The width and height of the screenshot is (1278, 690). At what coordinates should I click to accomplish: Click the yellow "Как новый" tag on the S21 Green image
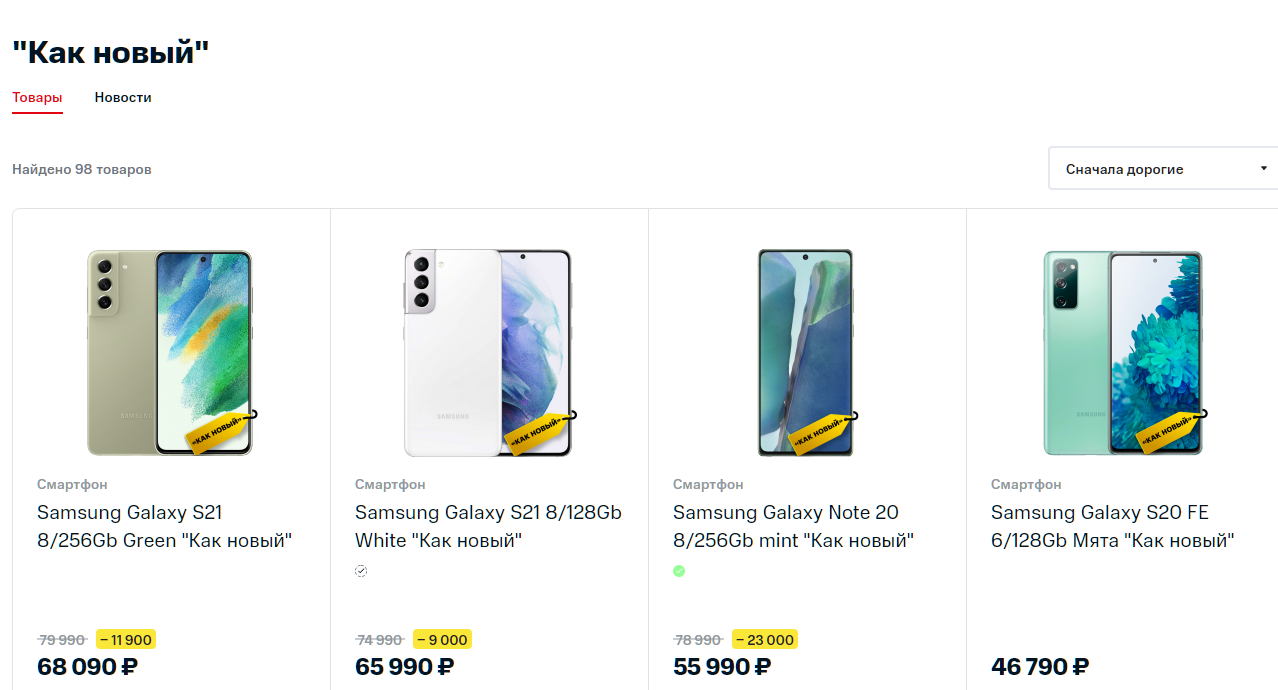point(218,432)
